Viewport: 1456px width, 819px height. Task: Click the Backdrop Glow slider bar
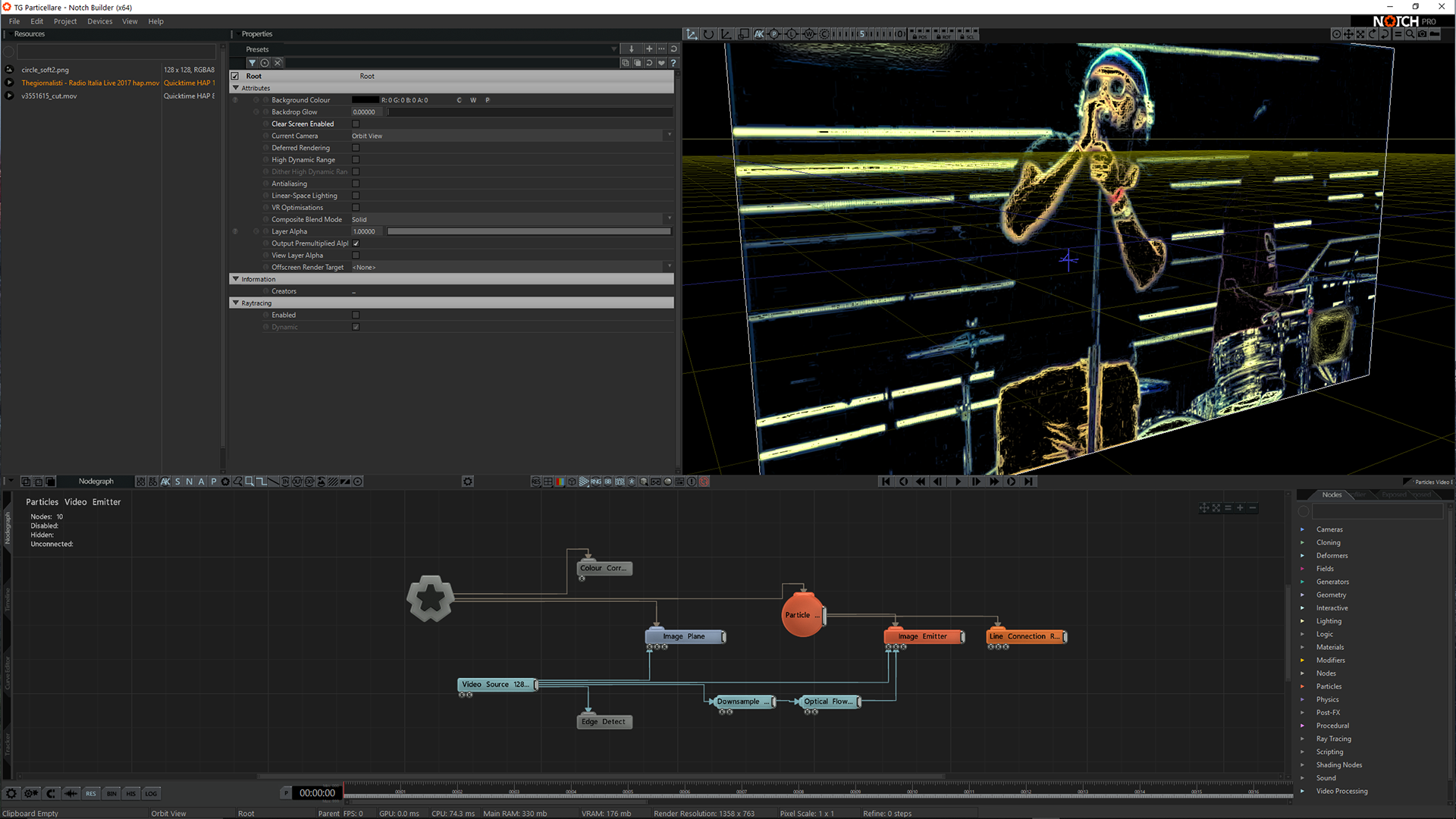pyautogui.click(x=529, y=112)
